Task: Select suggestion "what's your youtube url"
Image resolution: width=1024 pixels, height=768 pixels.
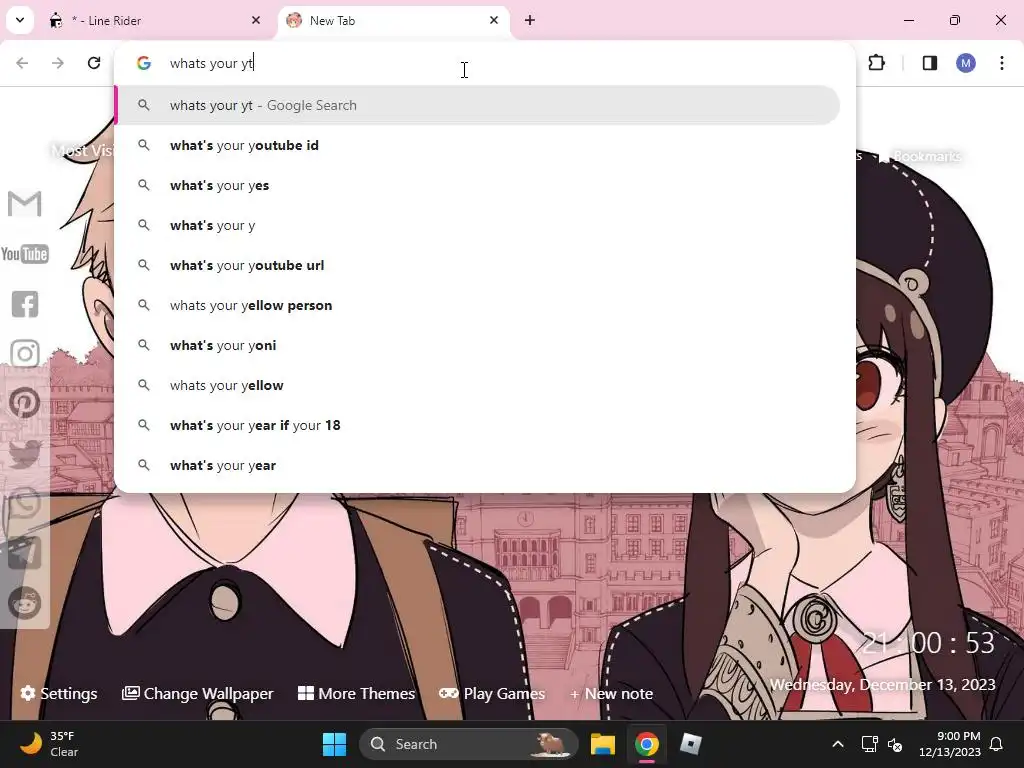Action: 477,265
